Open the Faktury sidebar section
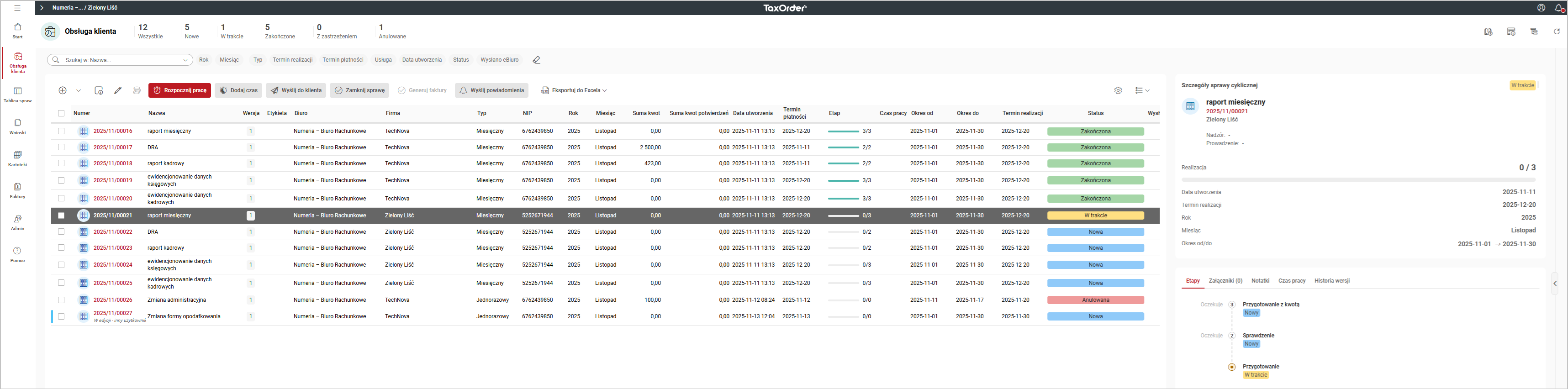This screenshot has width=1568, height=389. pos(18,190)
